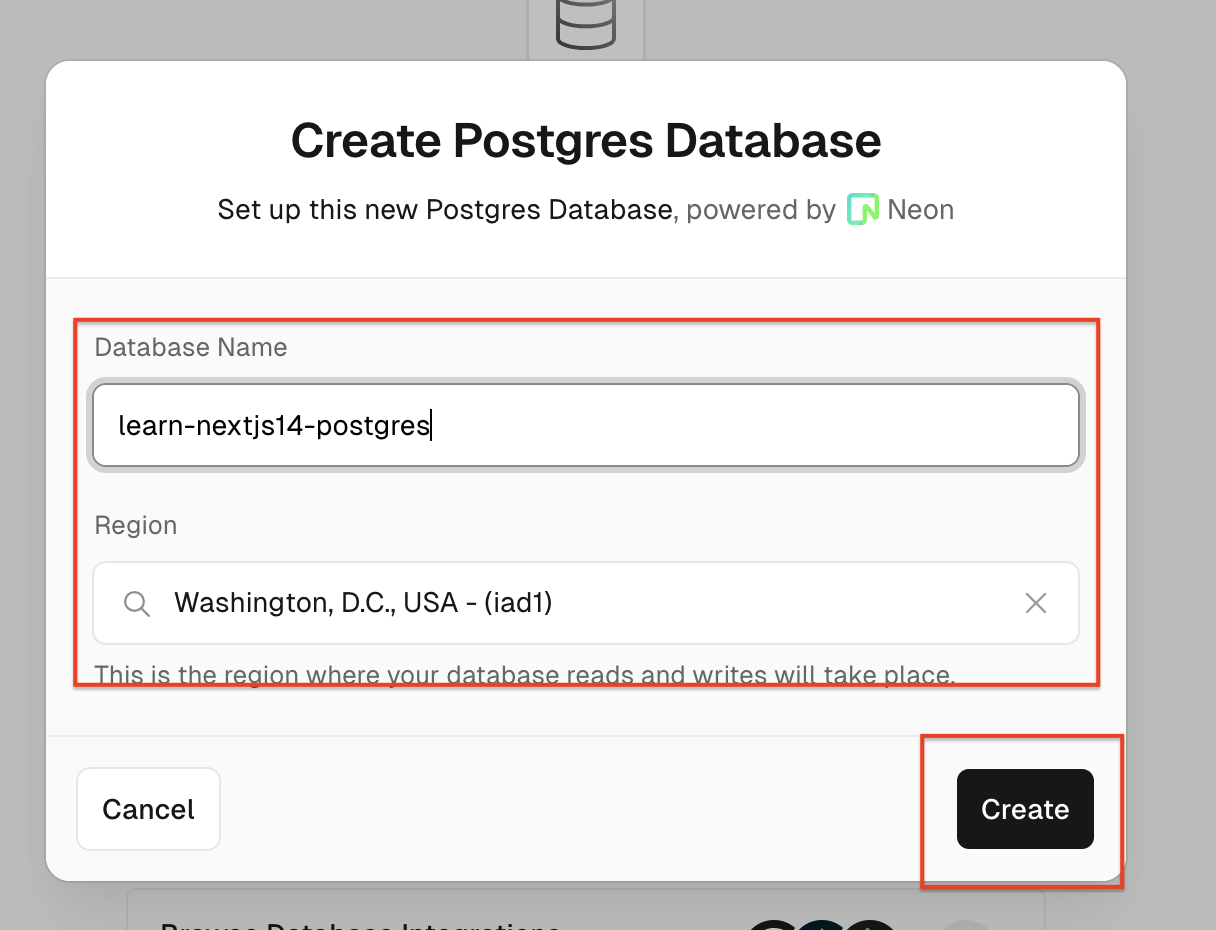Click the "Database Name" field label

tap(191, 347)
